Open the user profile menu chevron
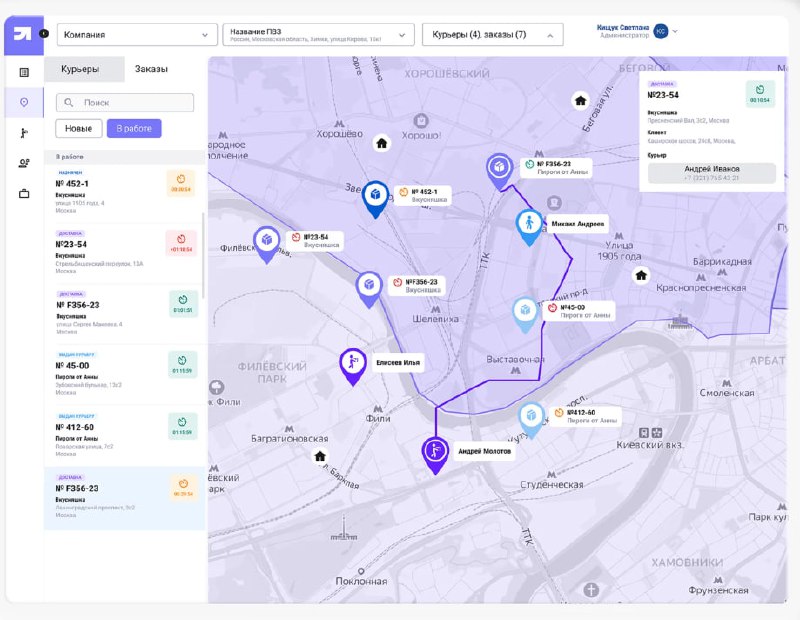This screenshot has height=620, width=800. pos(675,32)
